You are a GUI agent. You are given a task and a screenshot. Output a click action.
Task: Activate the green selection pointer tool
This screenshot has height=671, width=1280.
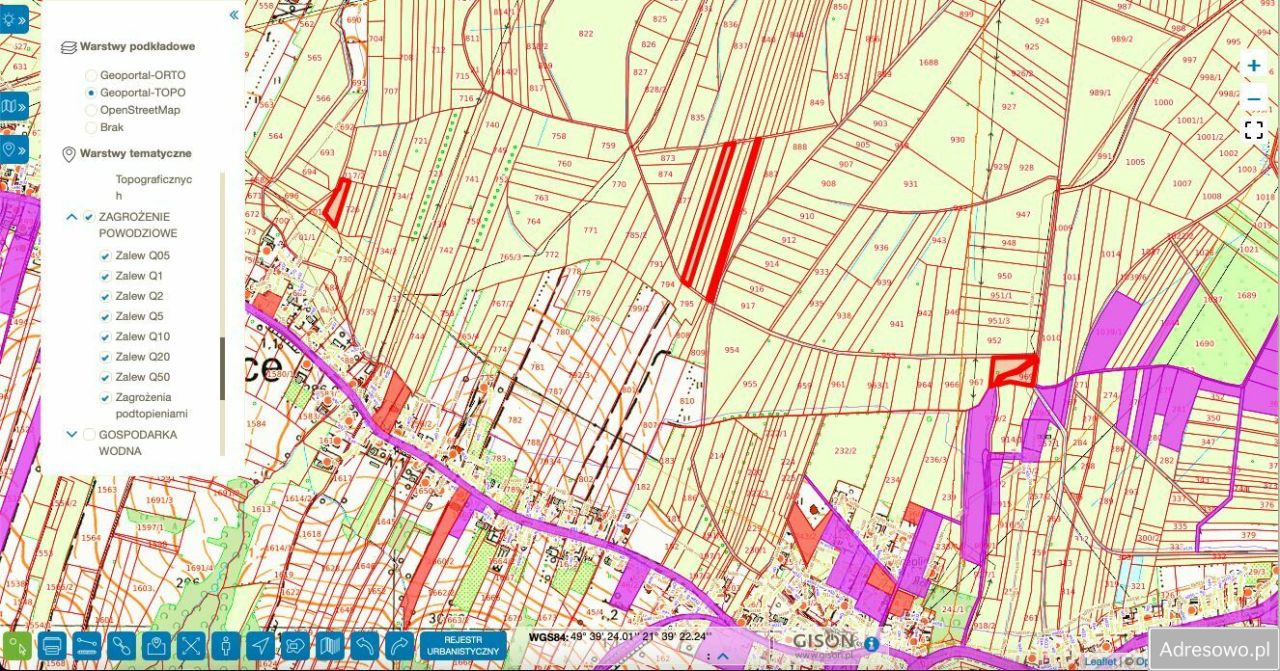18,647
